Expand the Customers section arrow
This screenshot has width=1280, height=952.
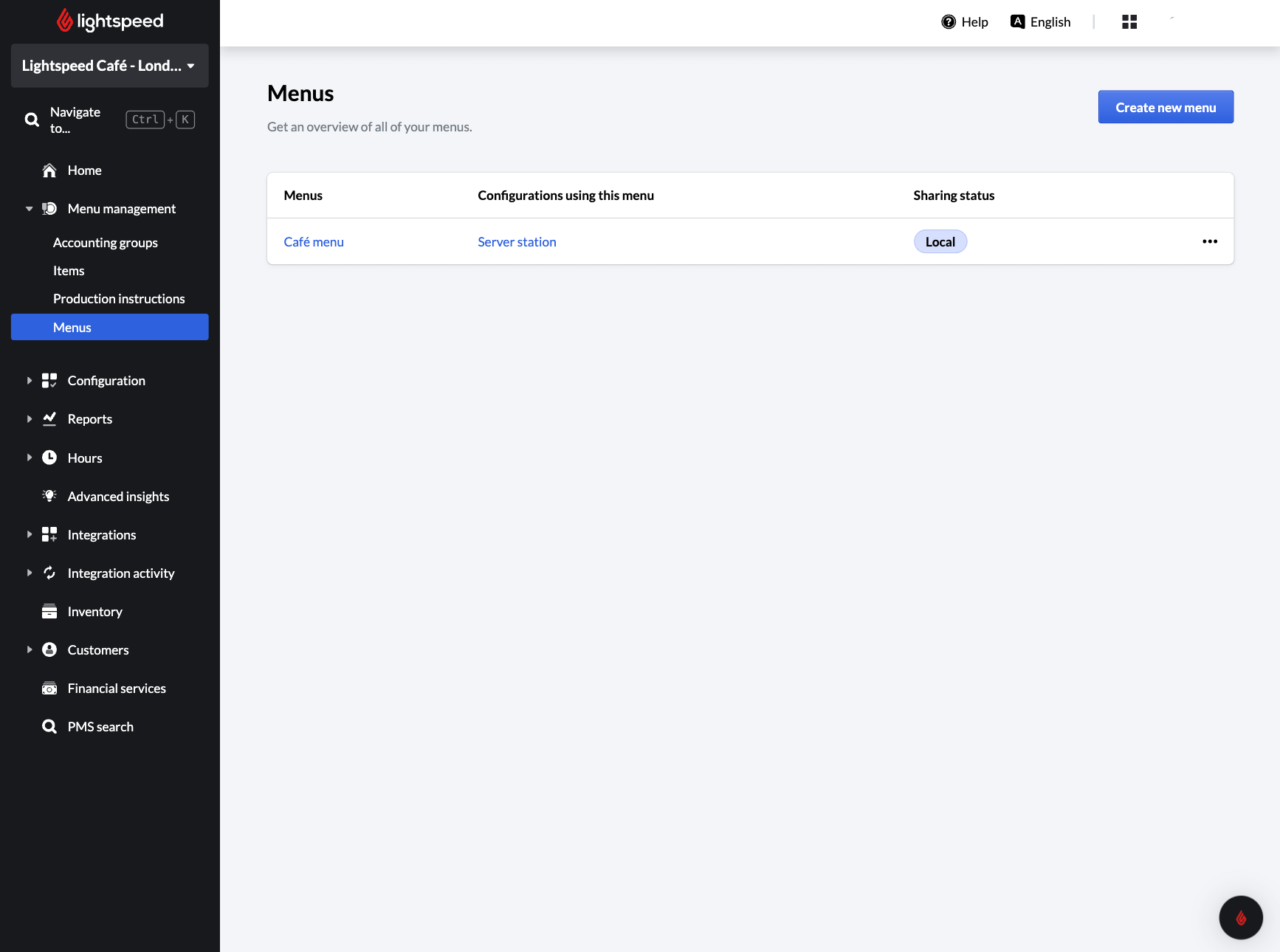(30, 650)
